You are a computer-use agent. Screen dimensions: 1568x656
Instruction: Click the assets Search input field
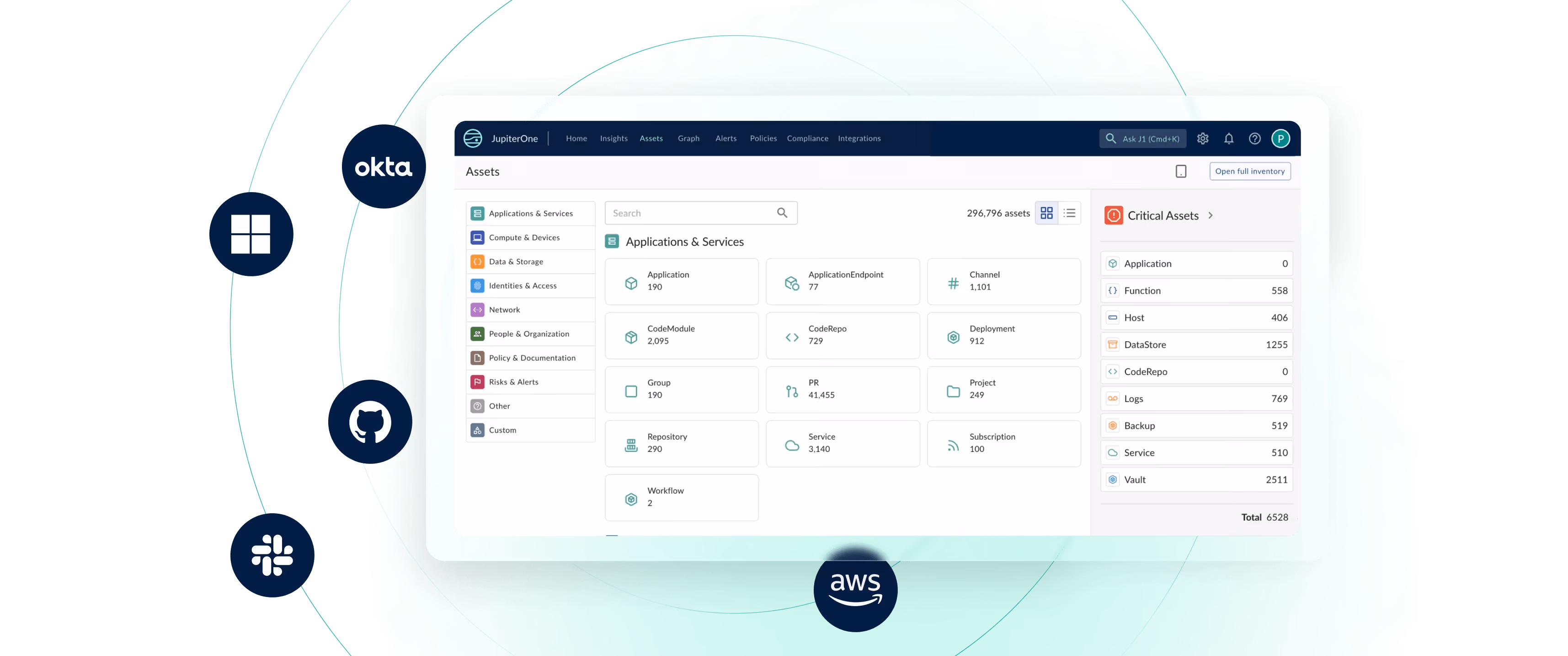(701, 213)
